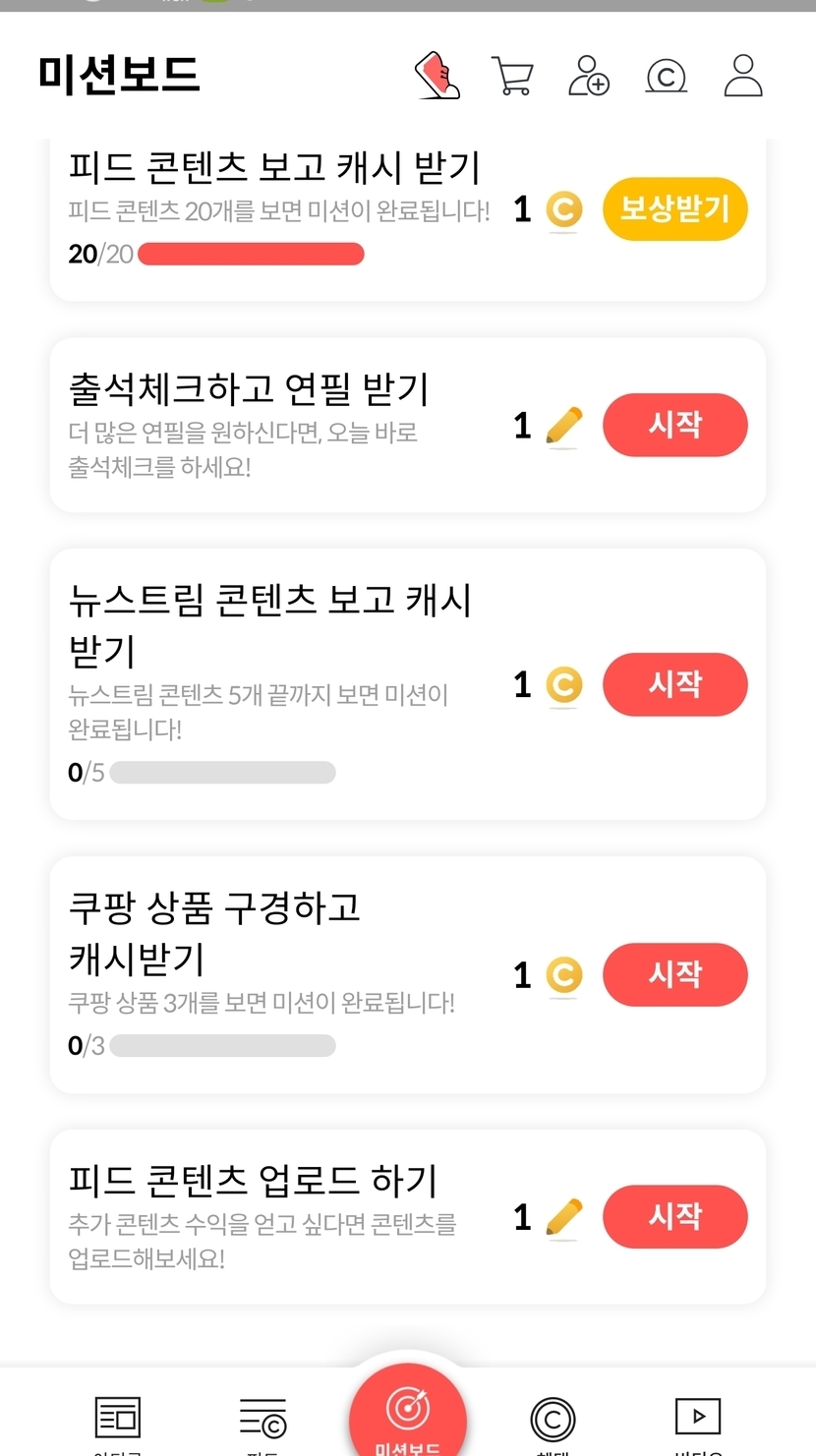Tap the pencil reward icon for 출석체크

coord(563,427)
